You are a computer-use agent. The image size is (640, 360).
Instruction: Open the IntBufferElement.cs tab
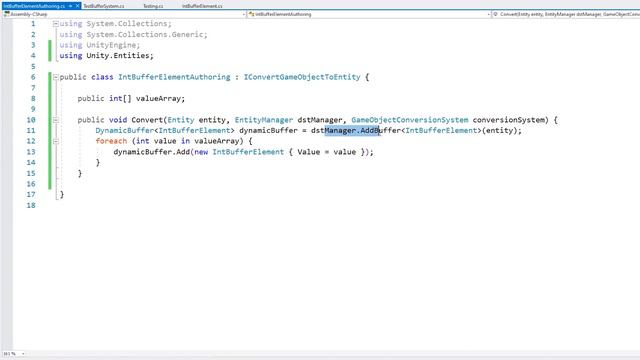[202, 6]
